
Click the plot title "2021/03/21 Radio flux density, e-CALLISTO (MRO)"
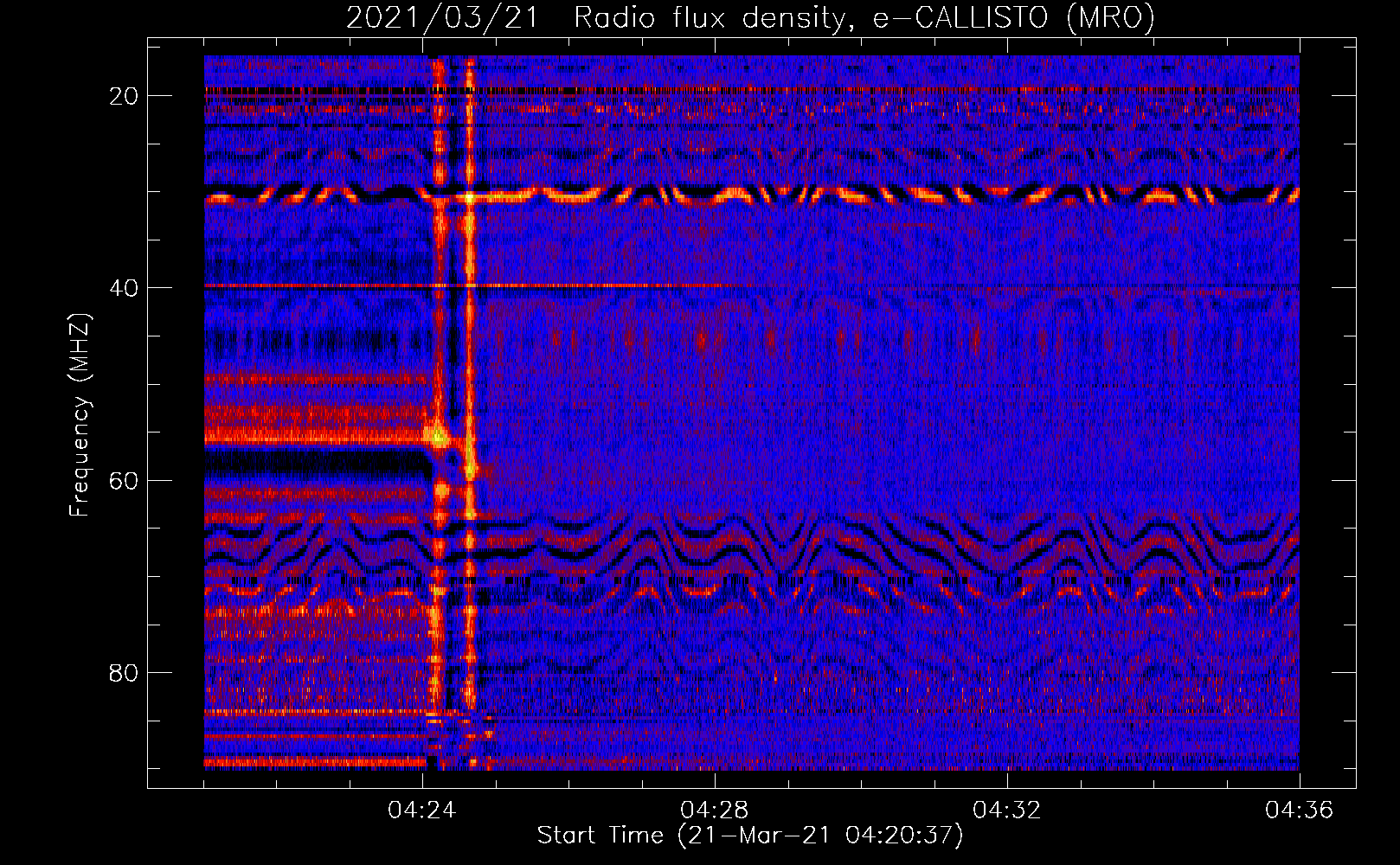coord(750,17)
